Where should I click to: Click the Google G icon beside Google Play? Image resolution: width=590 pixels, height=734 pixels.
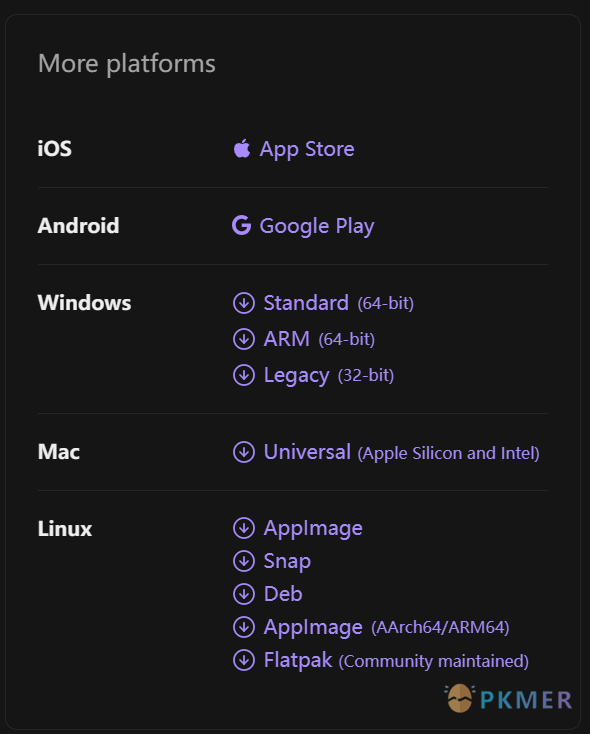coord(242,225)
